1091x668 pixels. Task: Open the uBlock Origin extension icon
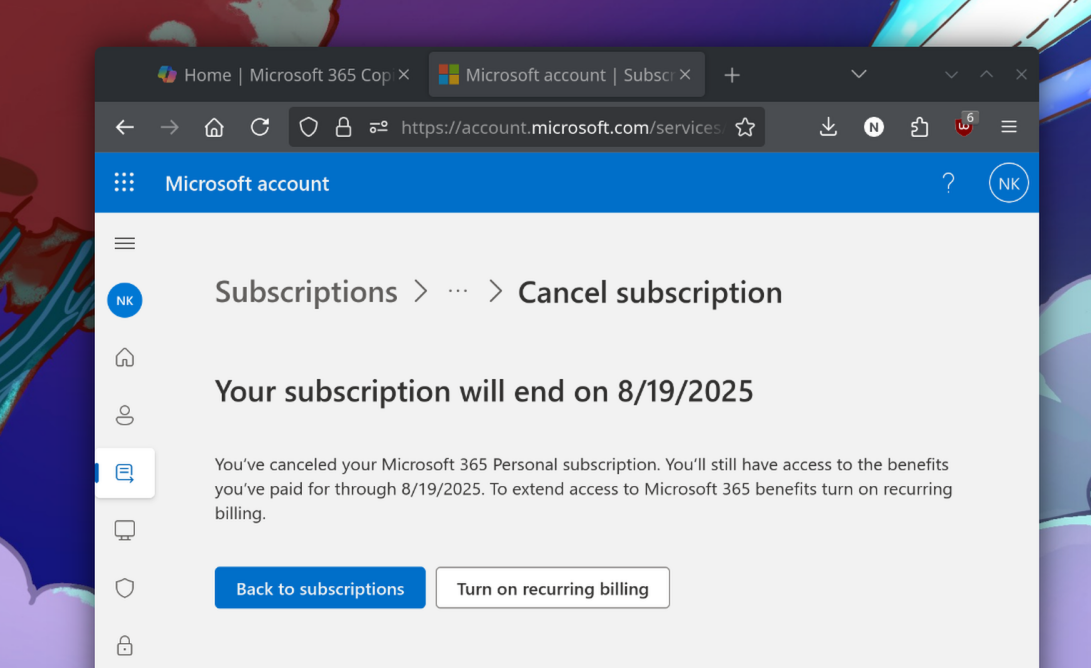coord(964,127)
